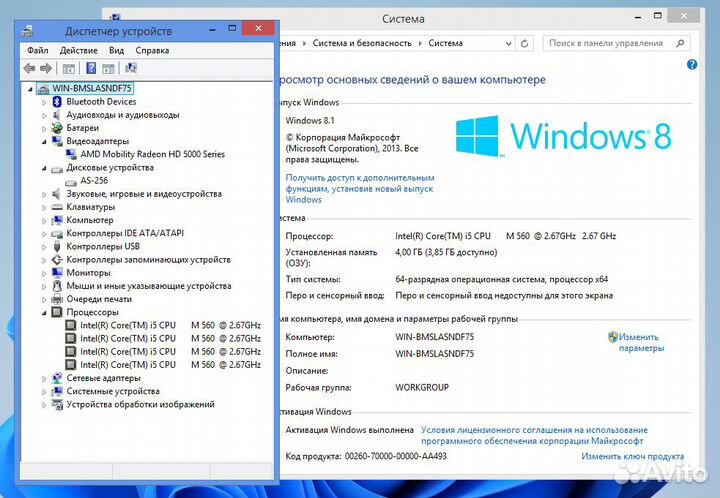This screenshot has width=720, height=498.
Task: Open the Вид menu
Action: tap(117, 50)
